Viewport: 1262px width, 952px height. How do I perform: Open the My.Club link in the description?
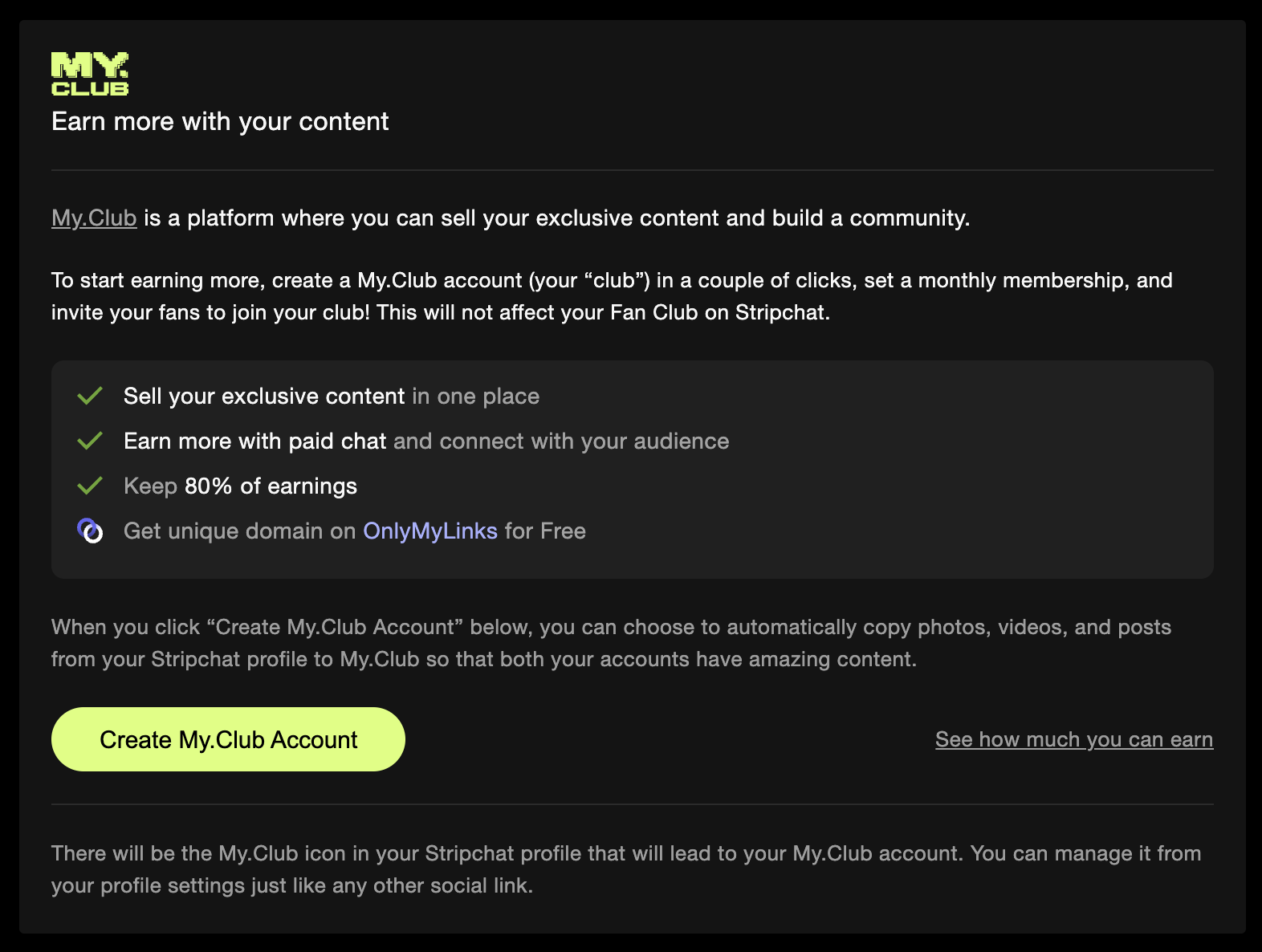pyautogui.click(x=93, y=218)
